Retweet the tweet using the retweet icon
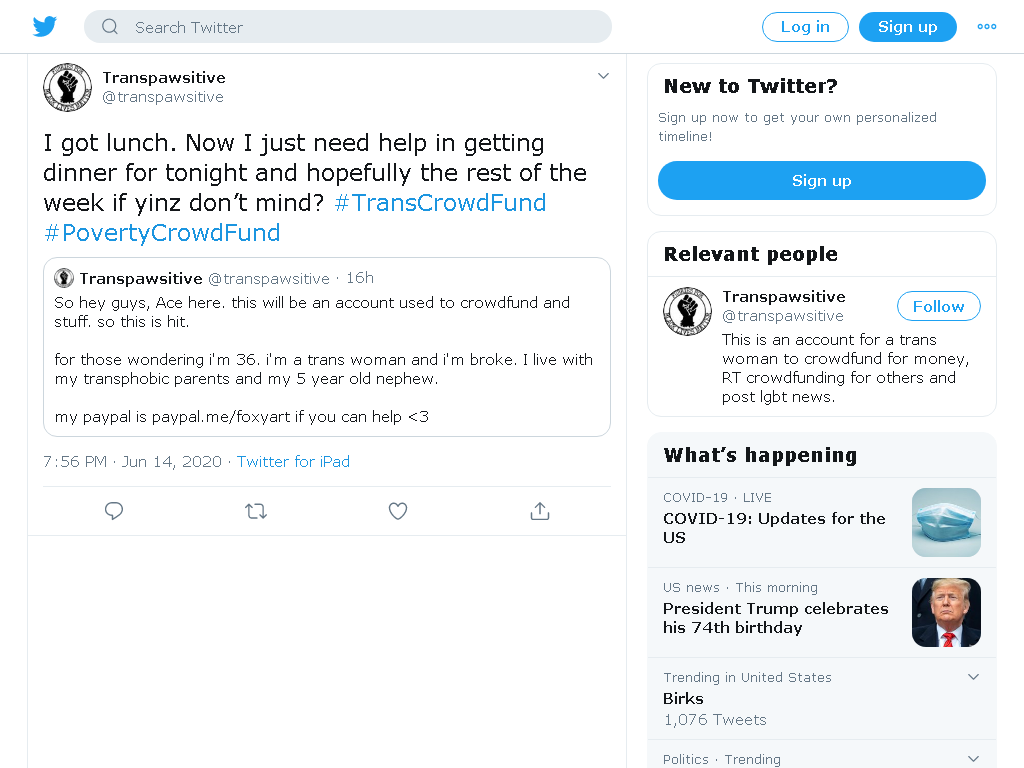This screenshot has height=768, width=1024. [x=256, y=511]
